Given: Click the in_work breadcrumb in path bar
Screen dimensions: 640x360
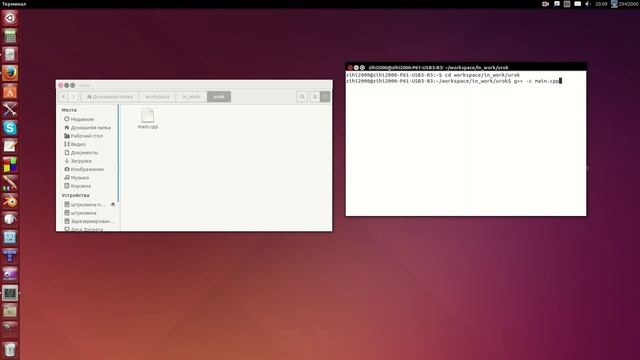Looking at the screenshot, I should tap(191, 97).
